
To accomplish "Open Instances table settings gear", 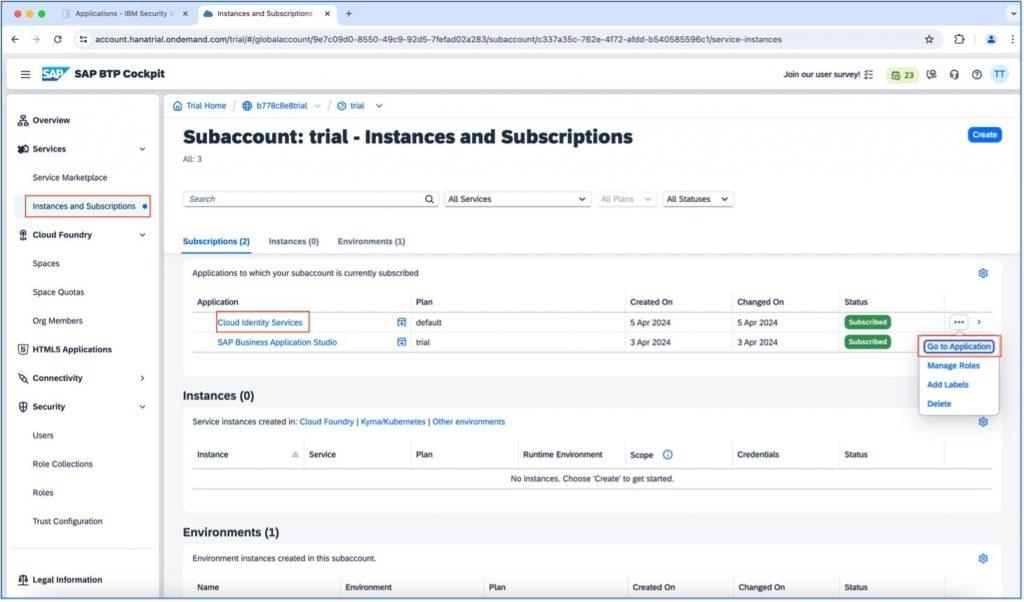I will [x=983, y=422].
